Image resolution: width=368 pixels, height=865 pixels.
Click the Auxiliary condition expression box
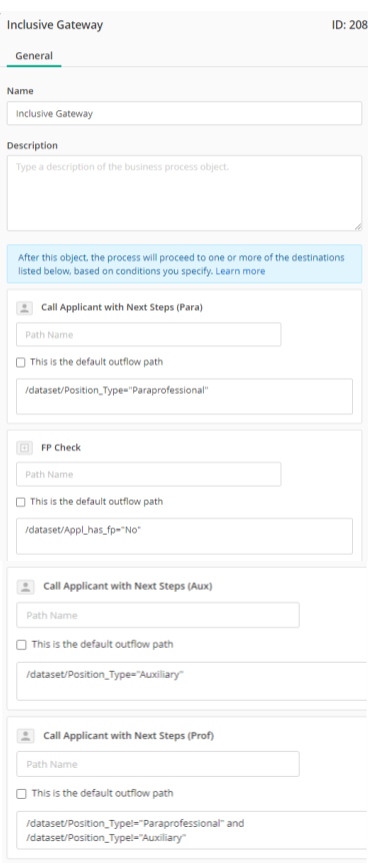click(192, 681)
